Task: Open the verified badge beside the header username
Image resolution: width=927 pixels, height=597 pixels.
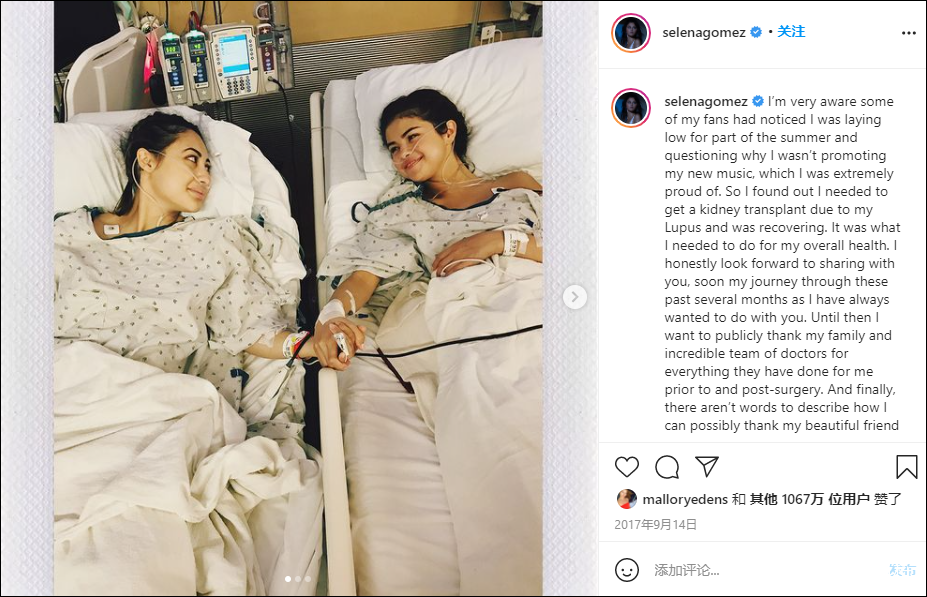Action: point(756,33)
